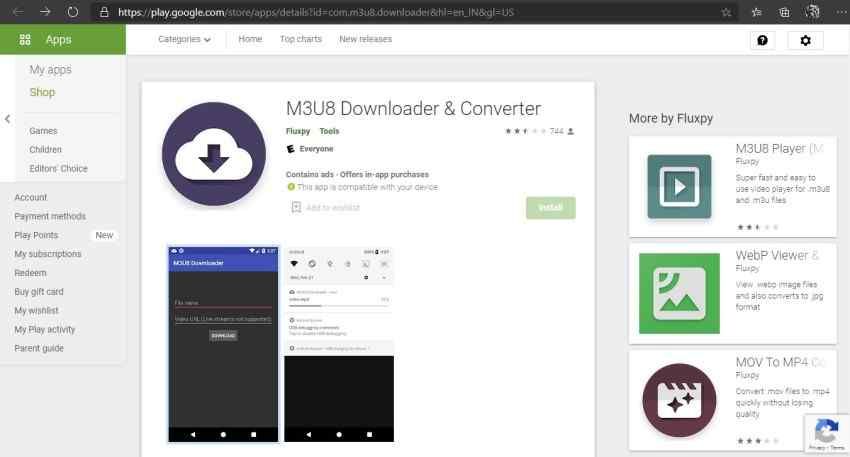
Task: Open the Fluxpy developer link
Action: pos(297,131)
